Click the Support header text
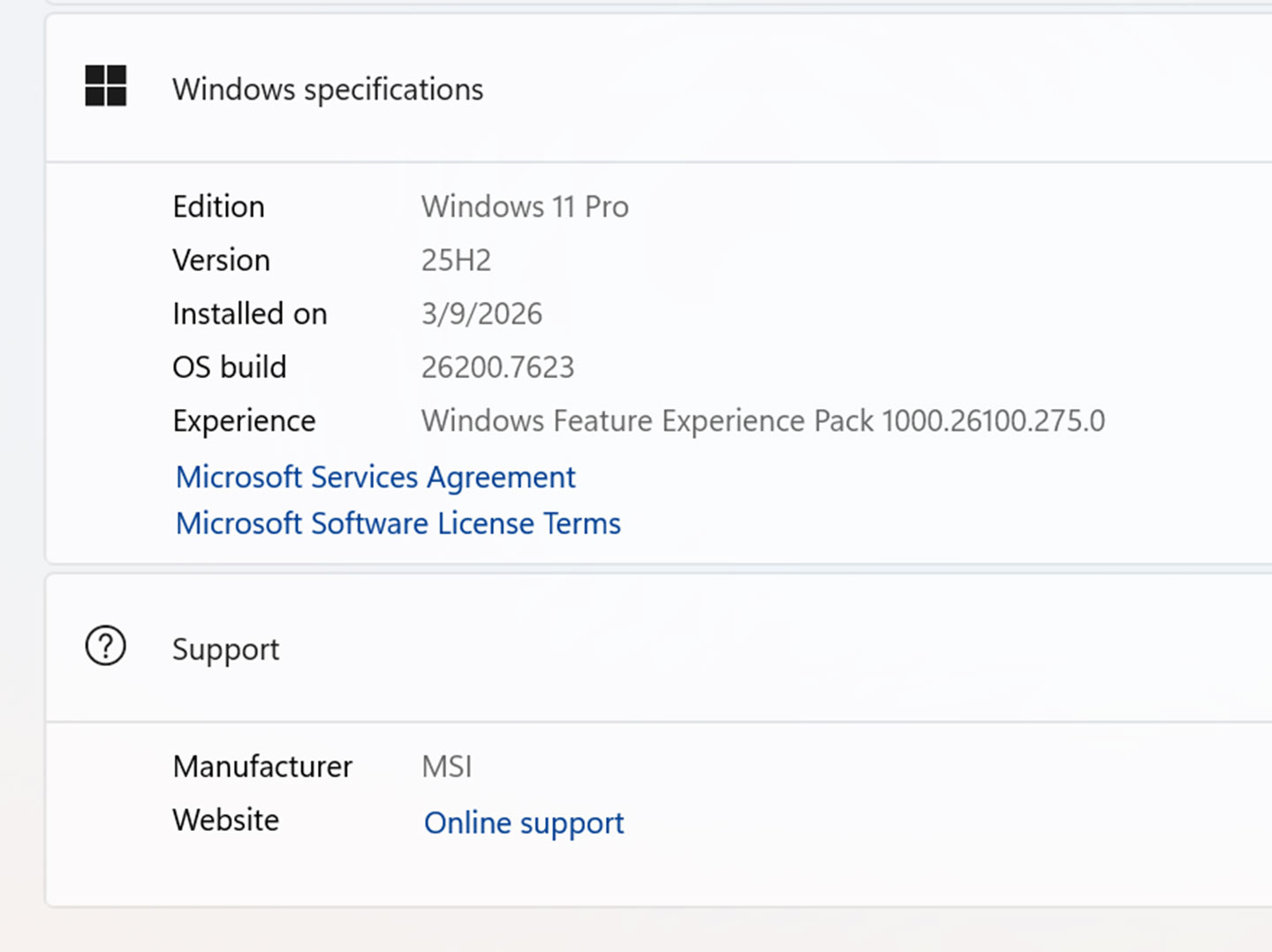The width and height of the screenshot is (1272, 952). [x=225, y=648]
